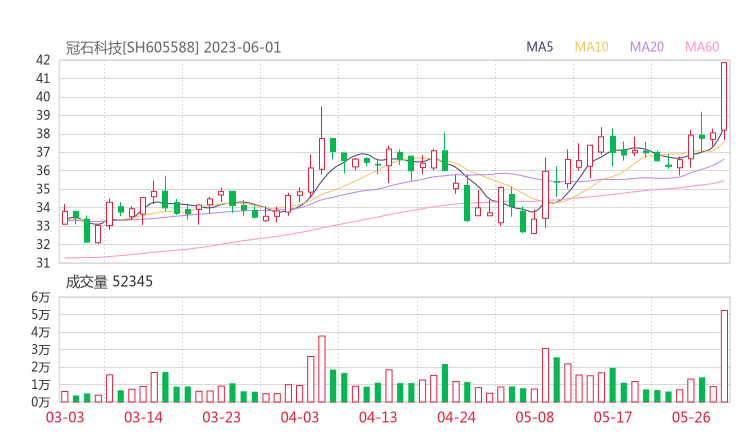Click the 03-14 date label

click(143, 417)
